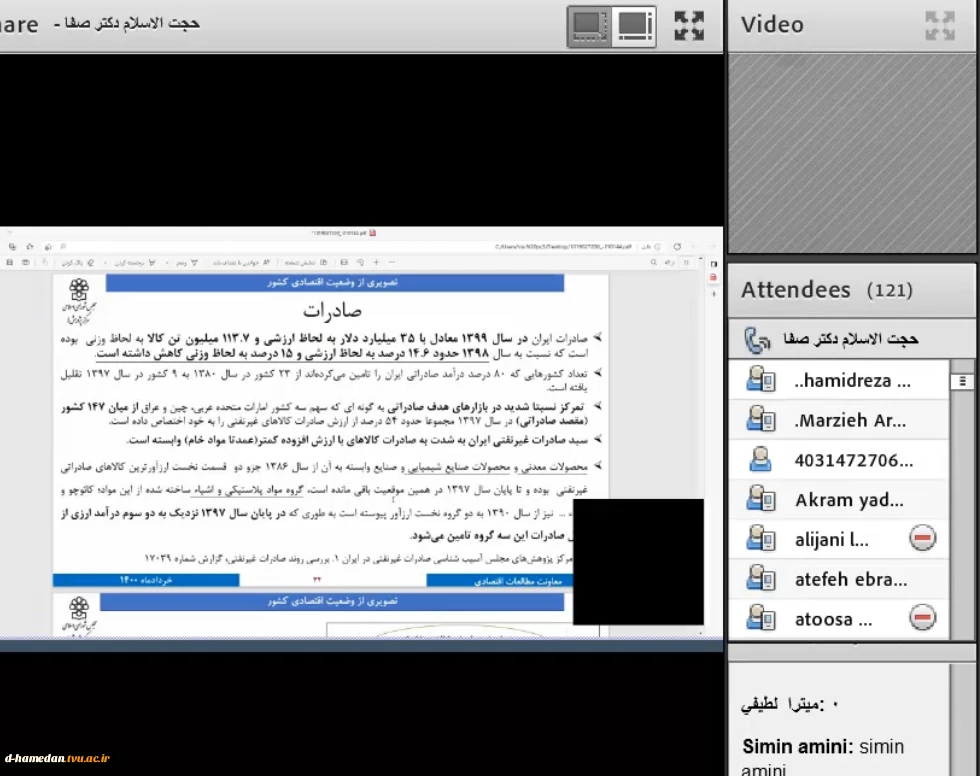Screen dimensions: 980x776
Task: Click the user icon beside atoosa
Action: click(x=761, y=619)
